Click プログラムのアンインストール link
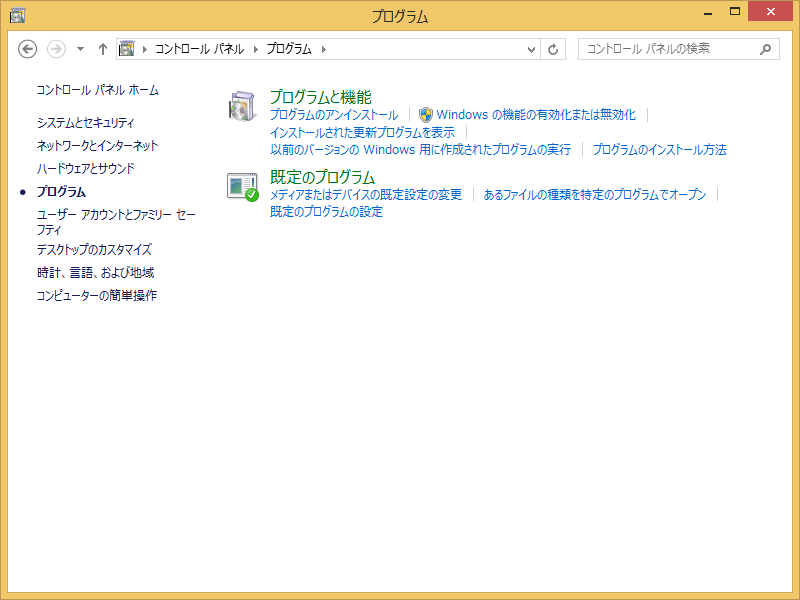This screenshot has height=600, width=800. (x=334, y=115)
